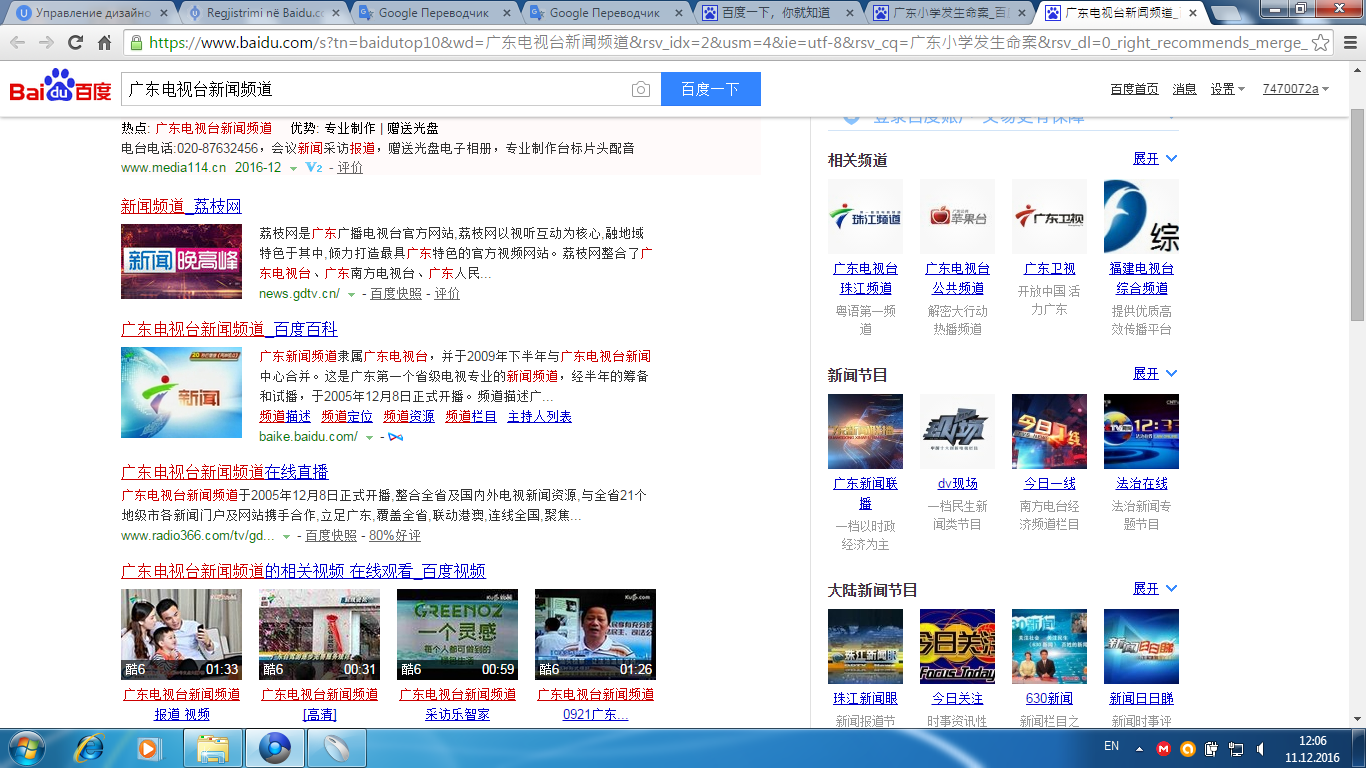Click the Baidu logo
Screen dimensions: 1366x768
click(x=60, y=87)
